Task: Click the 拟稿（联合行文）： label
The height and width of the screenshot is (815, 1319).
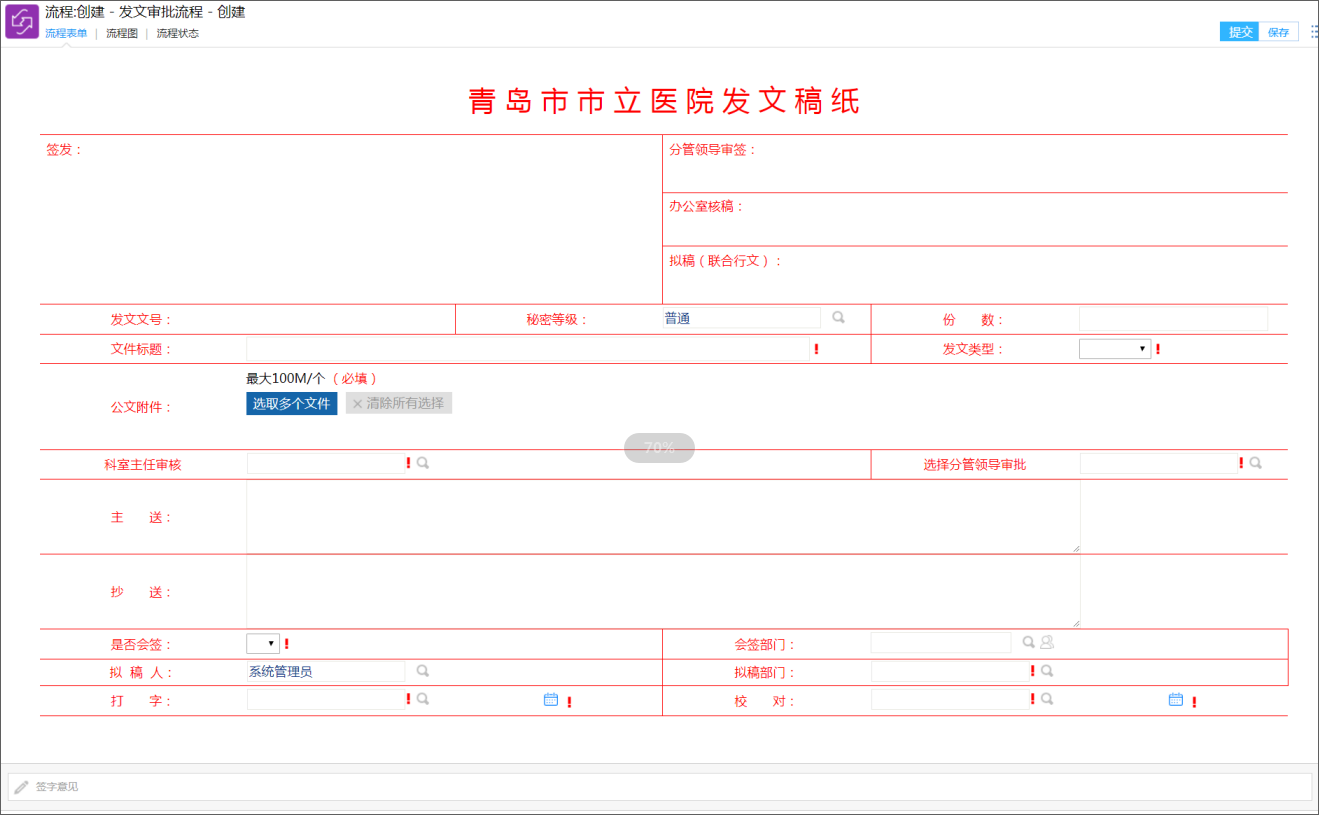Action: [725, 260]
